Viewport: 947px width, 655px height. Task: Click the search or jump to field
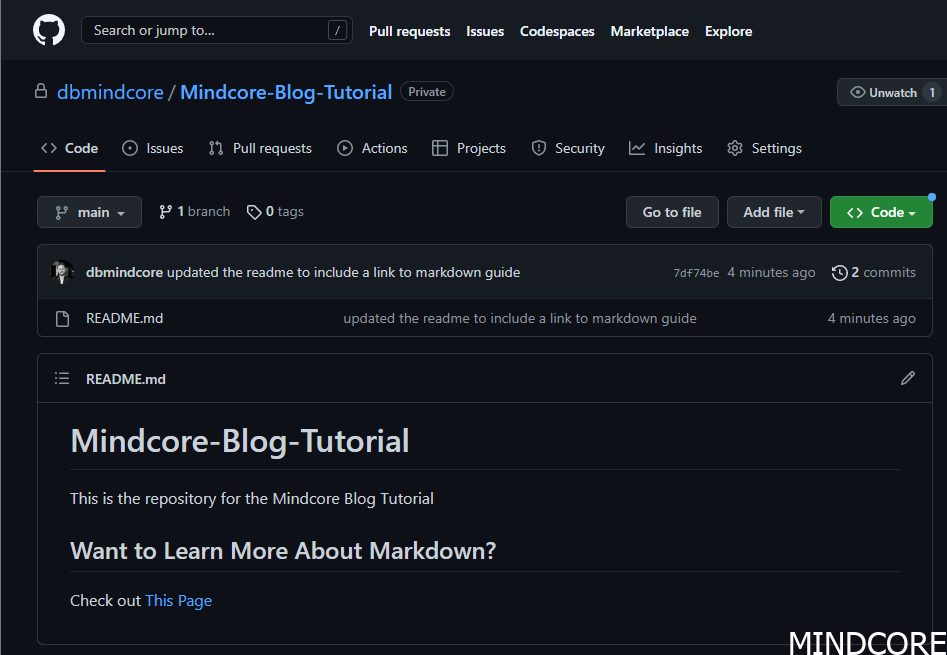click(x=216, y=30)
